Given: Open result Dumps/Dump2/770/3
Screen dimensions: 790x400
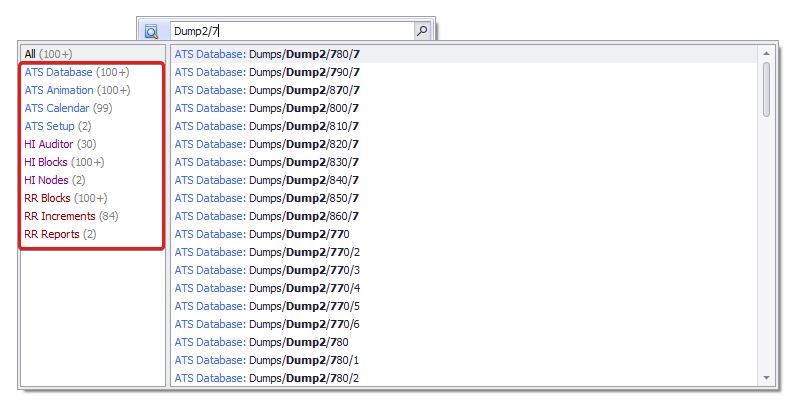Looking at the screenshot, I should [464, 270].
